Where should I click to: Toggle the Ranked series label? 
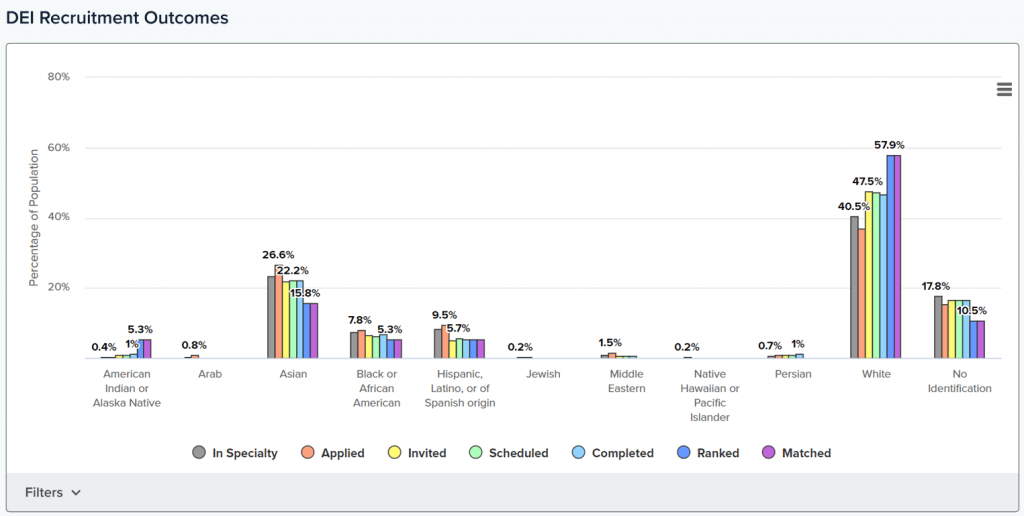click(x=719, y=453)
